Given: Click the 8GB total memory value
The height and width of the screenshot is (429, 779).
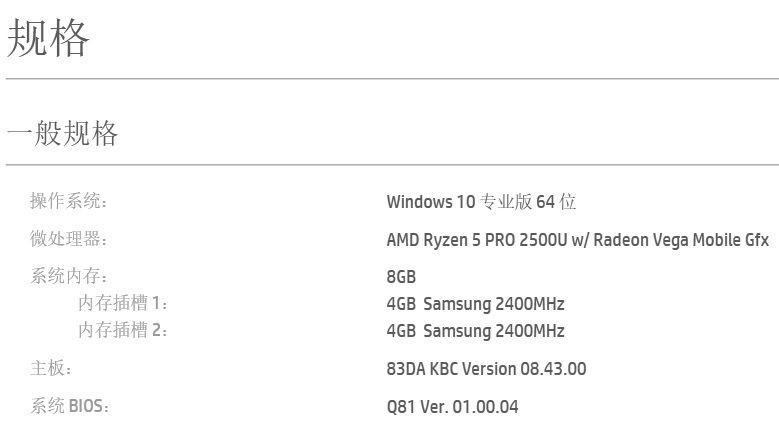Looking at the screenshot, I should pyautogui.click(x=401, y=277).
